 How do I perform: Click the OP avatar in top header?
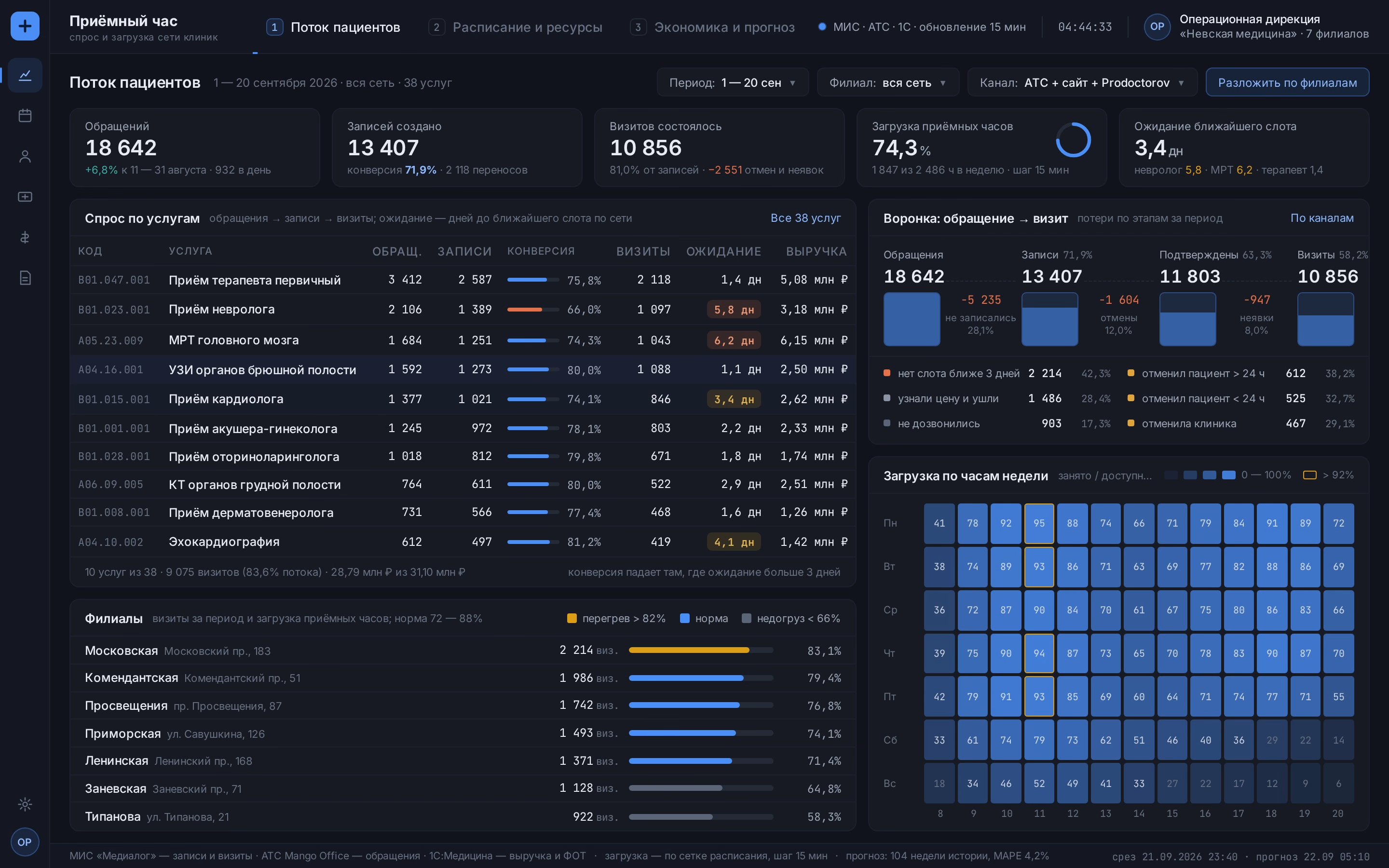tap(1157, 27)
